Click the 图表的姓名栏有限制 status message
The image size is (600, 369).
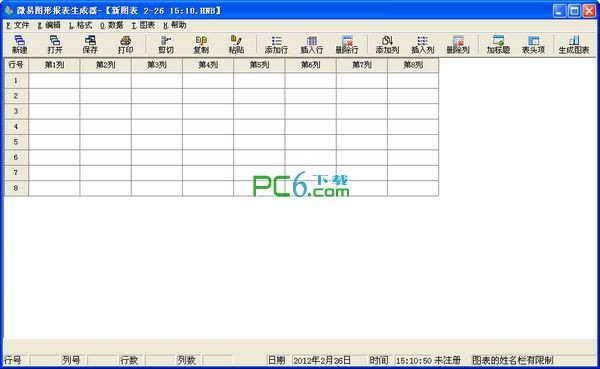click(512, 360)
